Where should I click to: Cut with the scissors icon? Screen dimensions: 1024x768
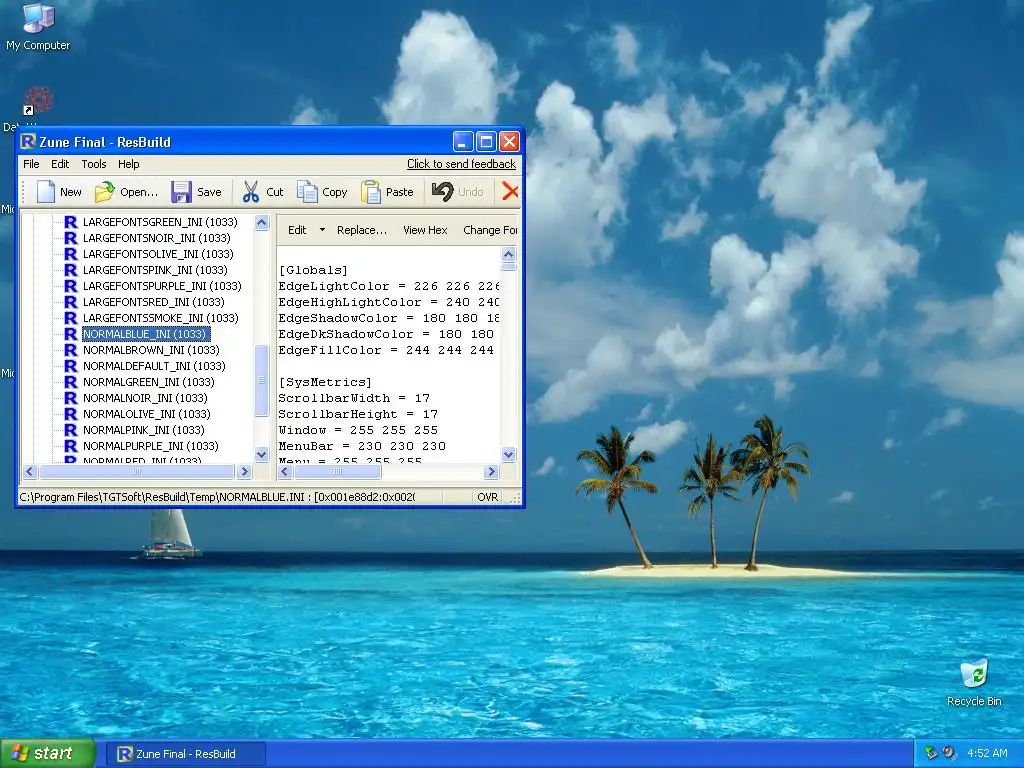click(250, 192)
